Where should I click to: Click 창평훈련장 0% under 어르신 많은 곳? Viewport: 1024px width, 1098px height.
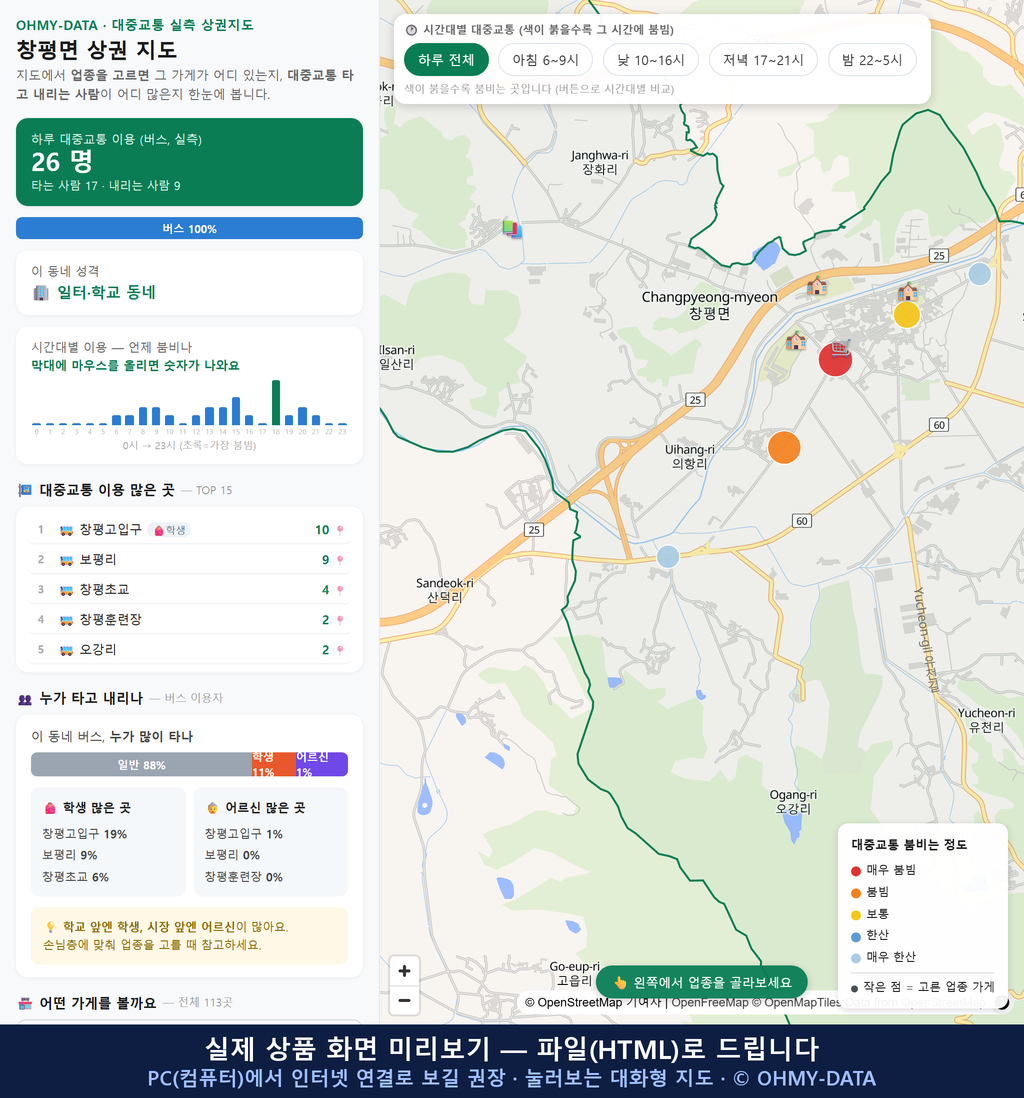(x=244, y=877)
